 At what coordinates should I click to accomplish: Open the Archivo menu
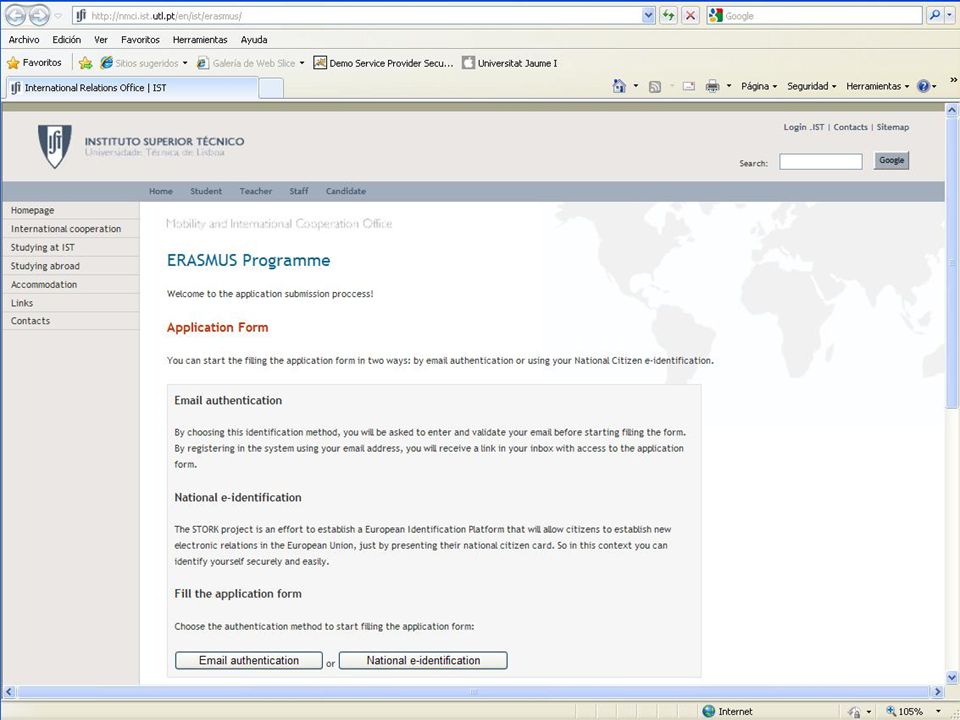pyautogui.click(x=24, y=39)
